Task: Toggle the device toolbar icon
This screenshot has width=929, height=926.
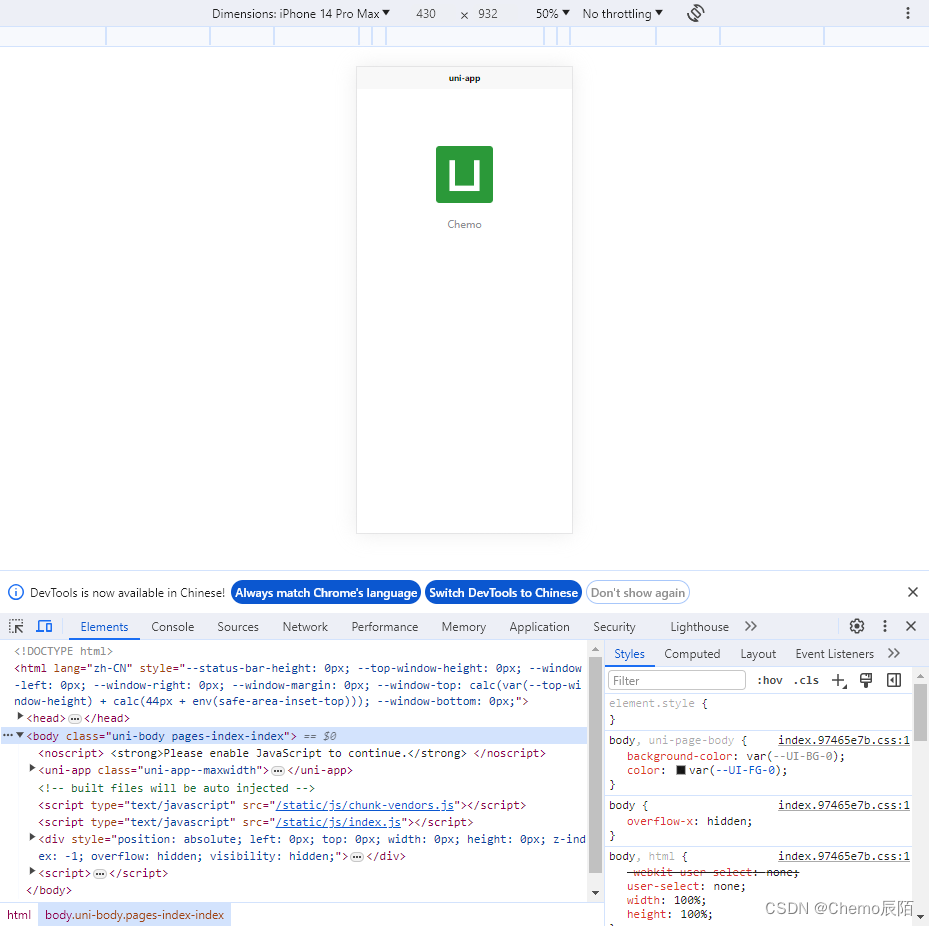Action: pos(44,626)
